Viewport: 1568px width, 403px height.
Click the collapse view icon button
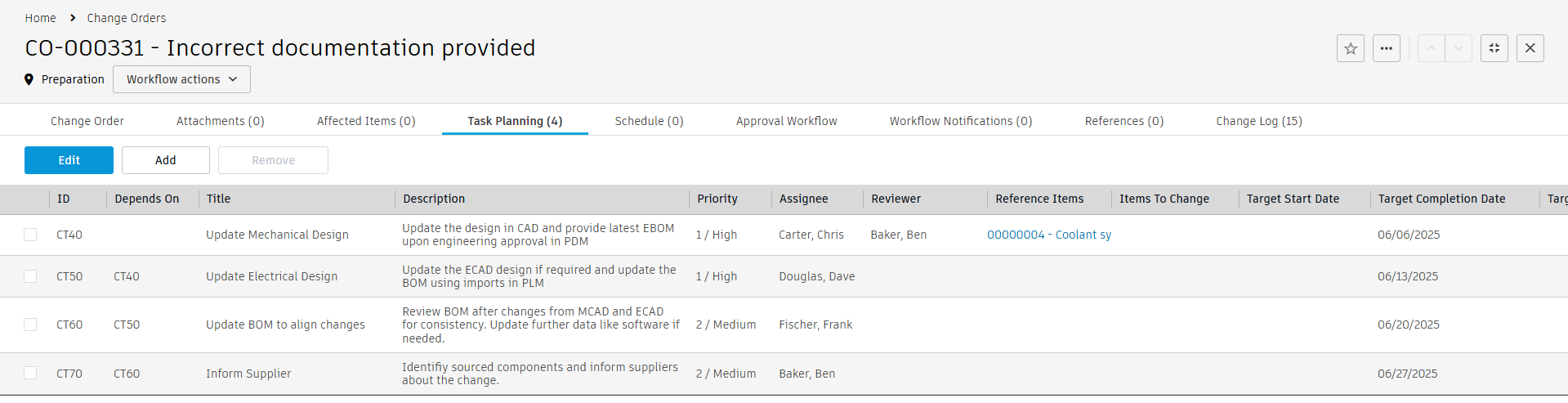click(x=1494, y=48)
